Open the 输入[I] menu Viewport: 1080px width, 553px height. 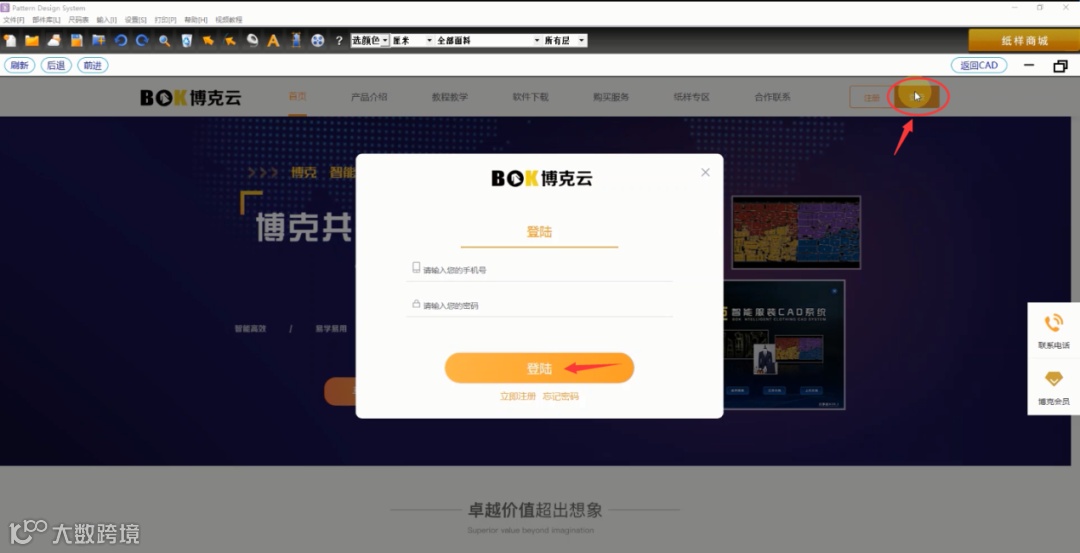pyautogui.click(x=107, y=20)
